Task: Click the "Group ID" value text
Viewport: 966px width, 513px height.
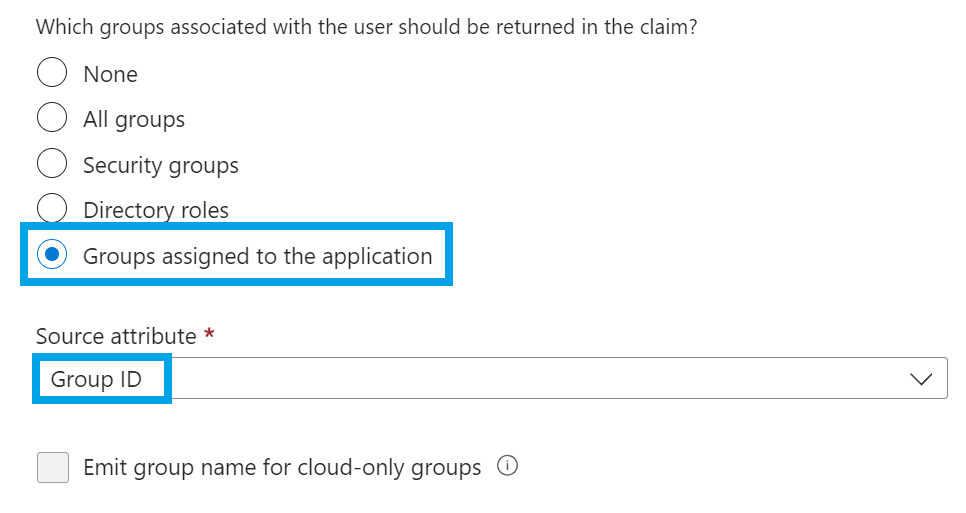Action: [x=96, y=379]
